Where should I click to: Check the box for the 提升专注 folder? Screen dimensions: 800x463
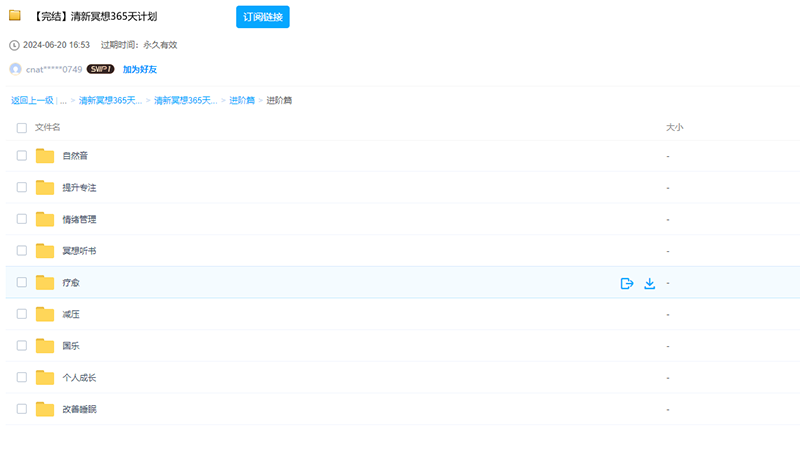(22, 187)
